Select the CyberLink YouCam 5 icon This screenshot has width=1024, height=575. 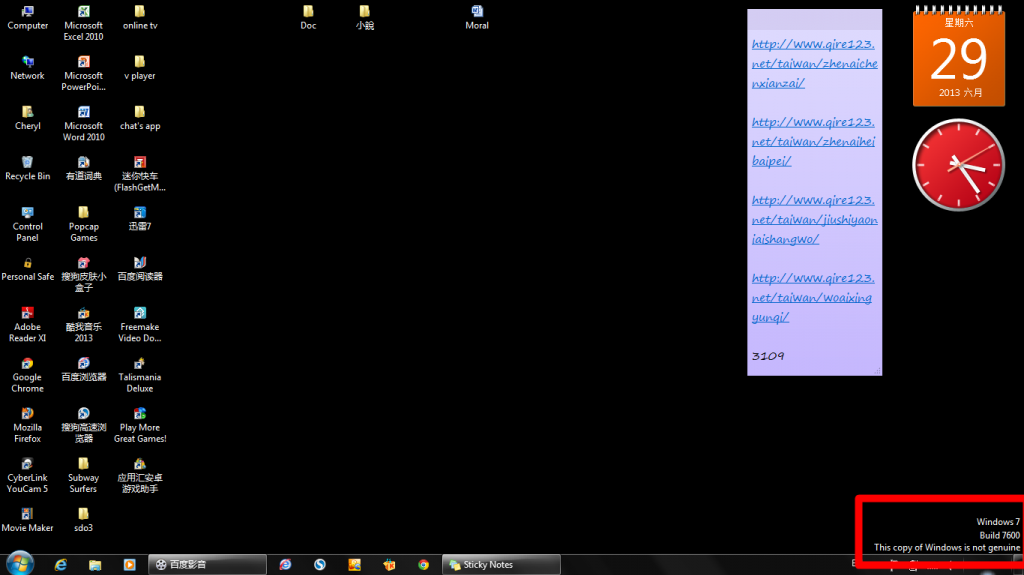click(27, 465)
